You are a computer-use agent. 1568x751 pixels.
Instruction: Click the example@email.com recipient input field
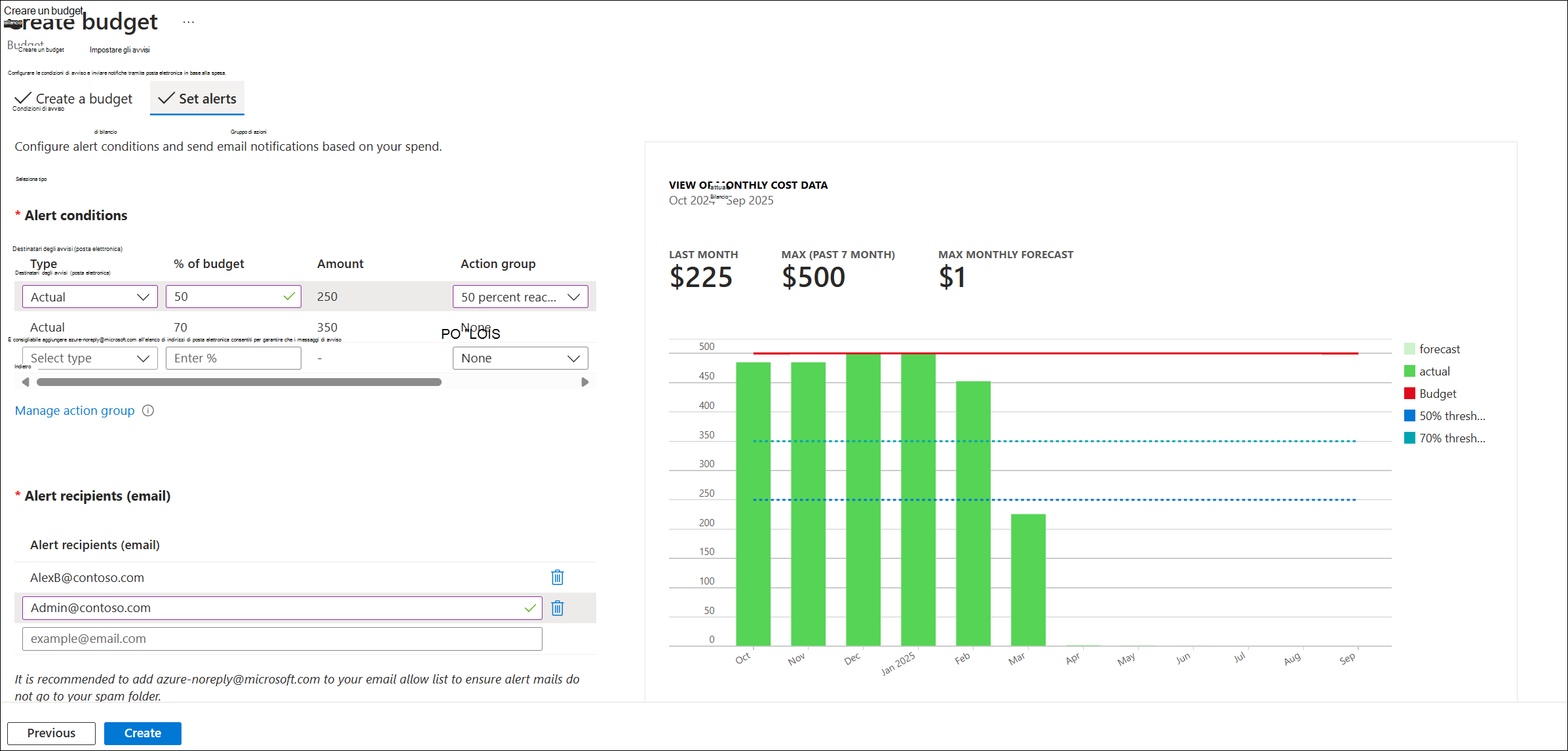pos(282,638)
